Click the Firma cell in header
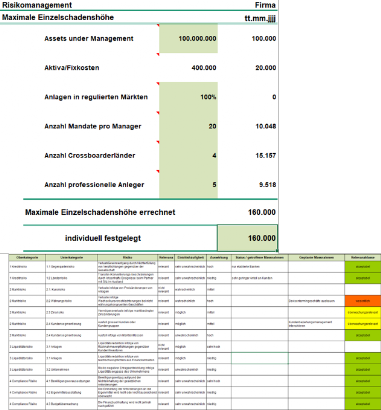Screen dimensions: 381x410 tap(265, 5)
